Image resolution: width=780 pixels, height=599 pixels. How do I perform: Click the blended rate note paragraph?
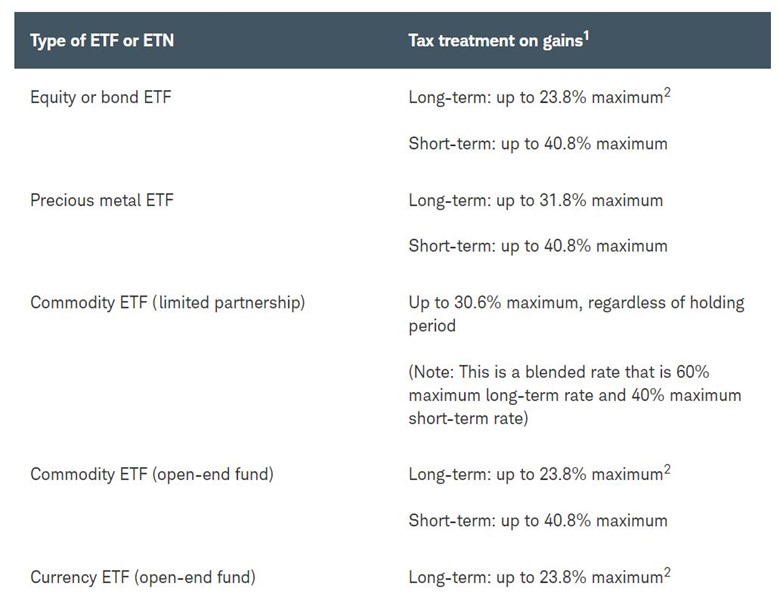pyautogui.click(x=575, y=395)
